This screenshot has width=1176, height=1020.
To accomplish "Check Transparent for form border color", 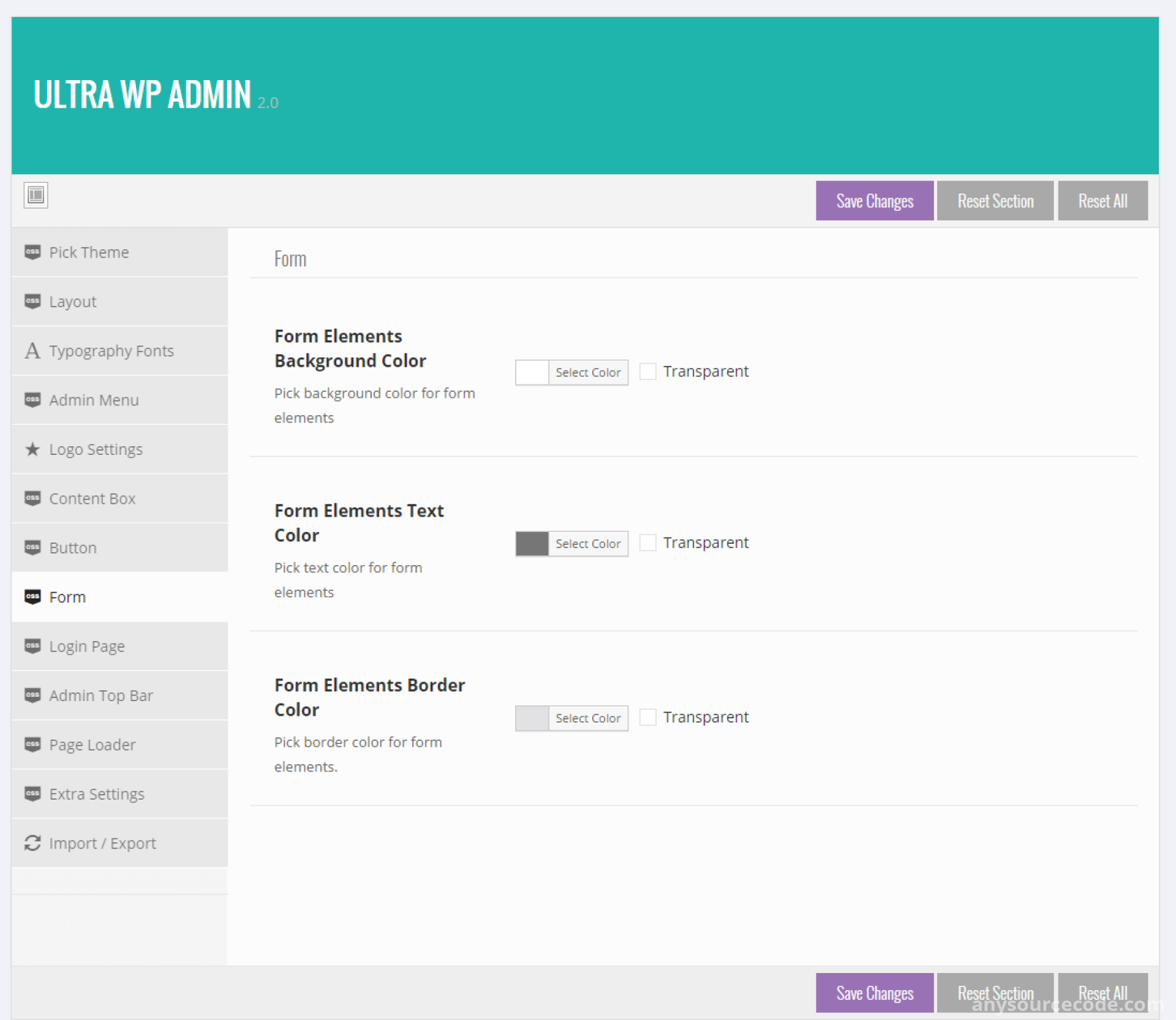I will tap(648, 716).
